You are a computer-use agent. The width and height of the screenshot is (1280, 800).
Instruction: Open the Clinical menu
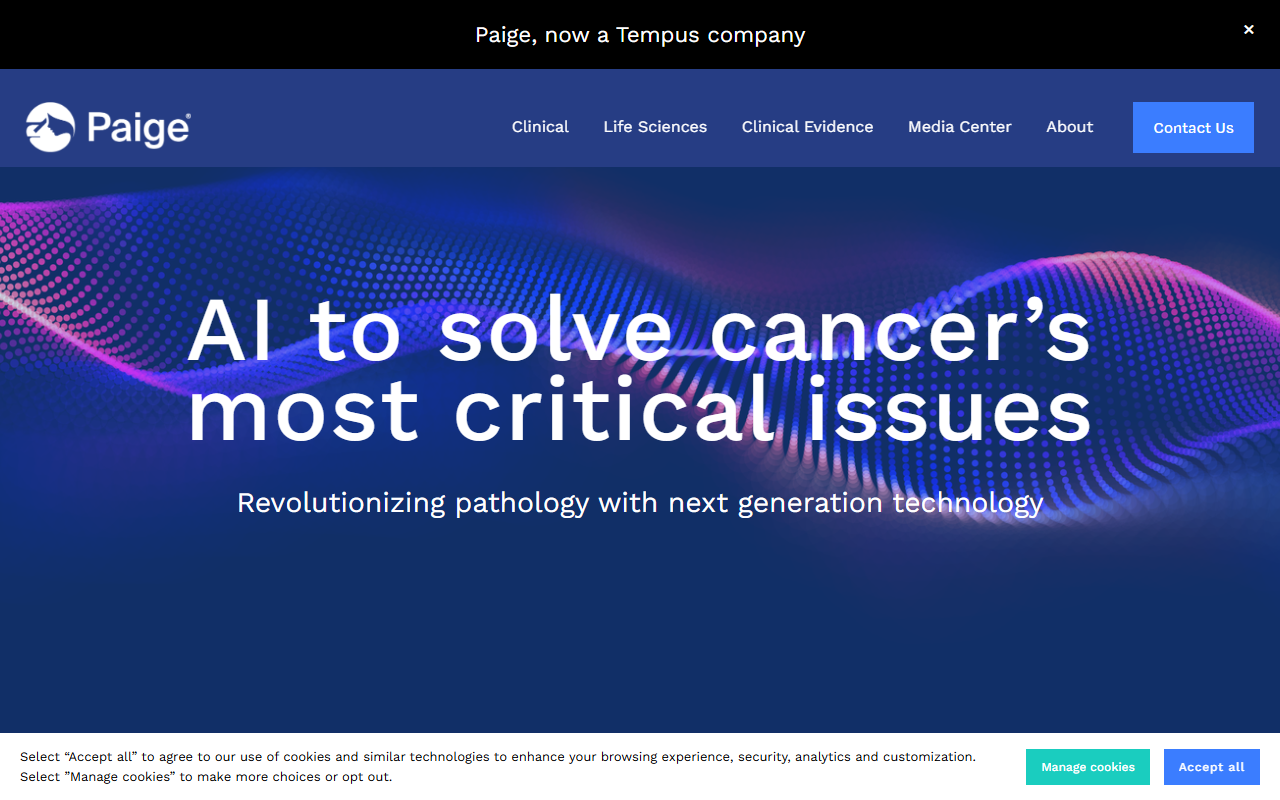click(540, 127)
